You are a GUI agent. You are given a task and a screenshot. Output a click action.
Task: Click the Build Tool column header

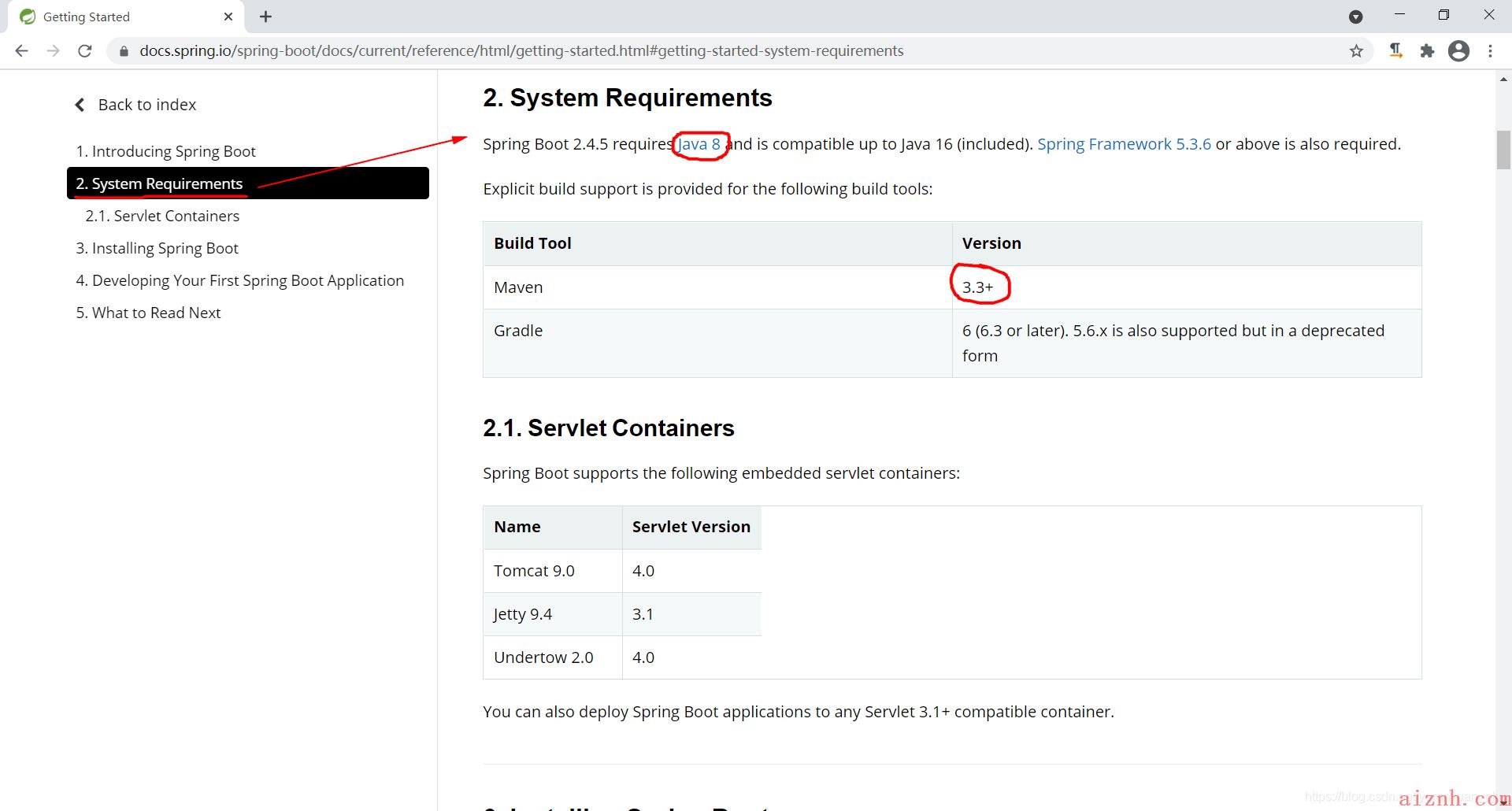(x=717, y=243)
